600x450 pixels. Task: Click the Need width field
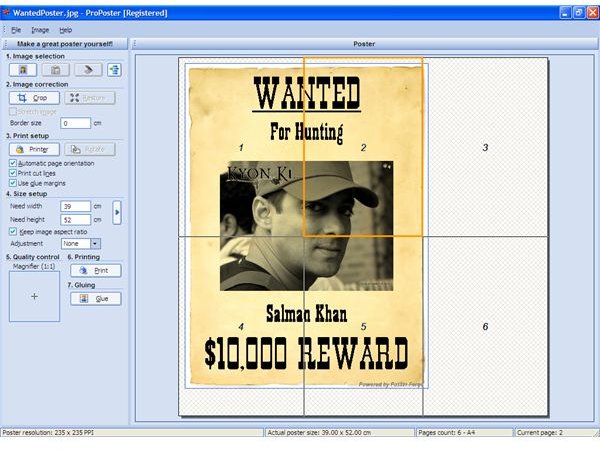coord(75,206)
